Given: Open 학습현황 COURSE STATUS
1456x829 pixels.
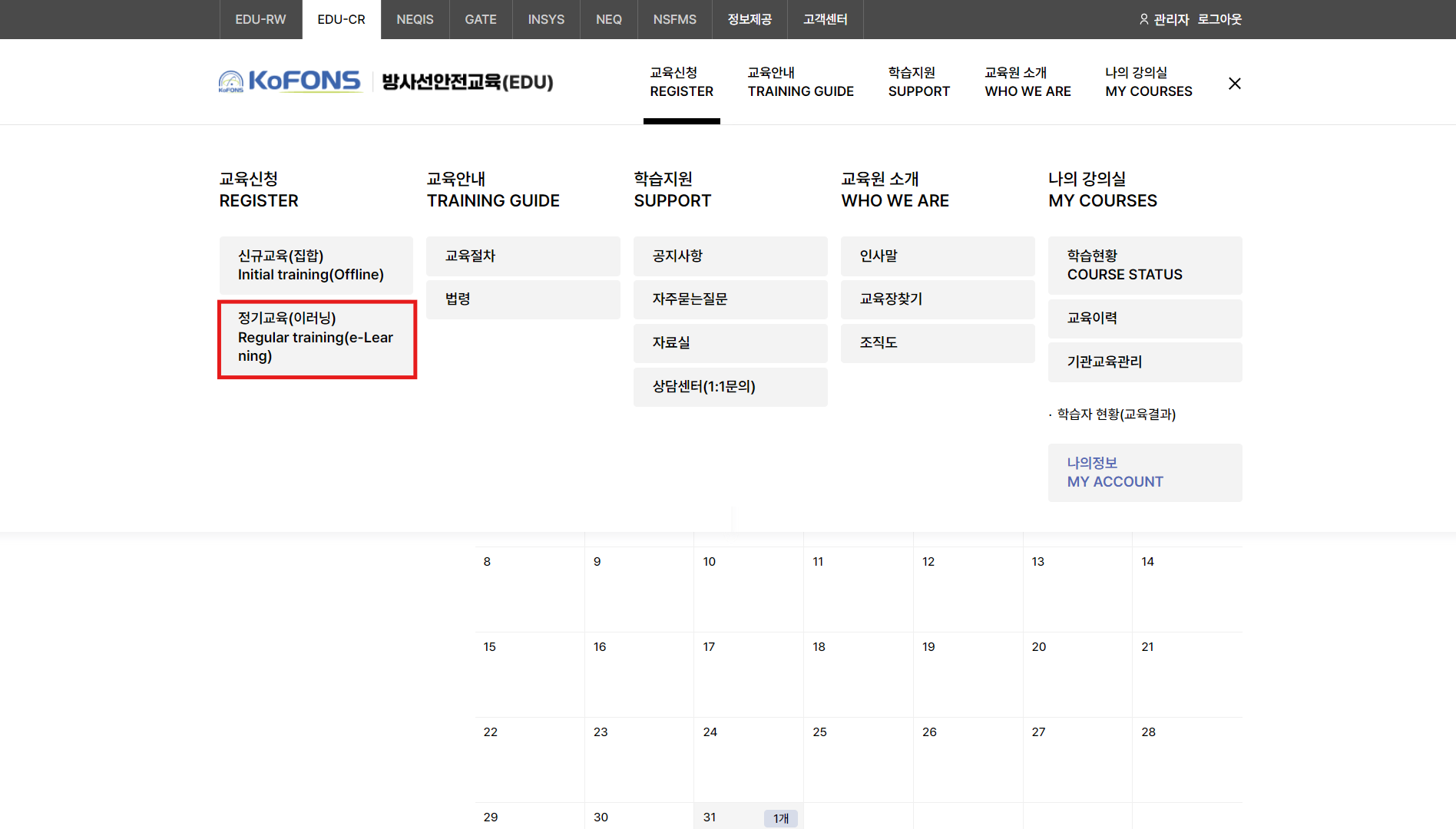Looking at the screenshot, I should 1145,266.
